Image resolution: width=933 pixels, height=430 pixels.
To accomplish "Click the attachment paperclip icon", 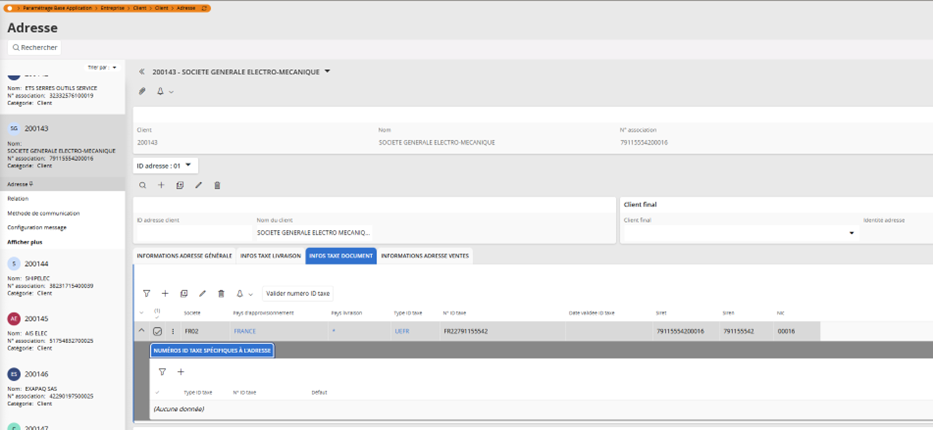I will (142, 91).
